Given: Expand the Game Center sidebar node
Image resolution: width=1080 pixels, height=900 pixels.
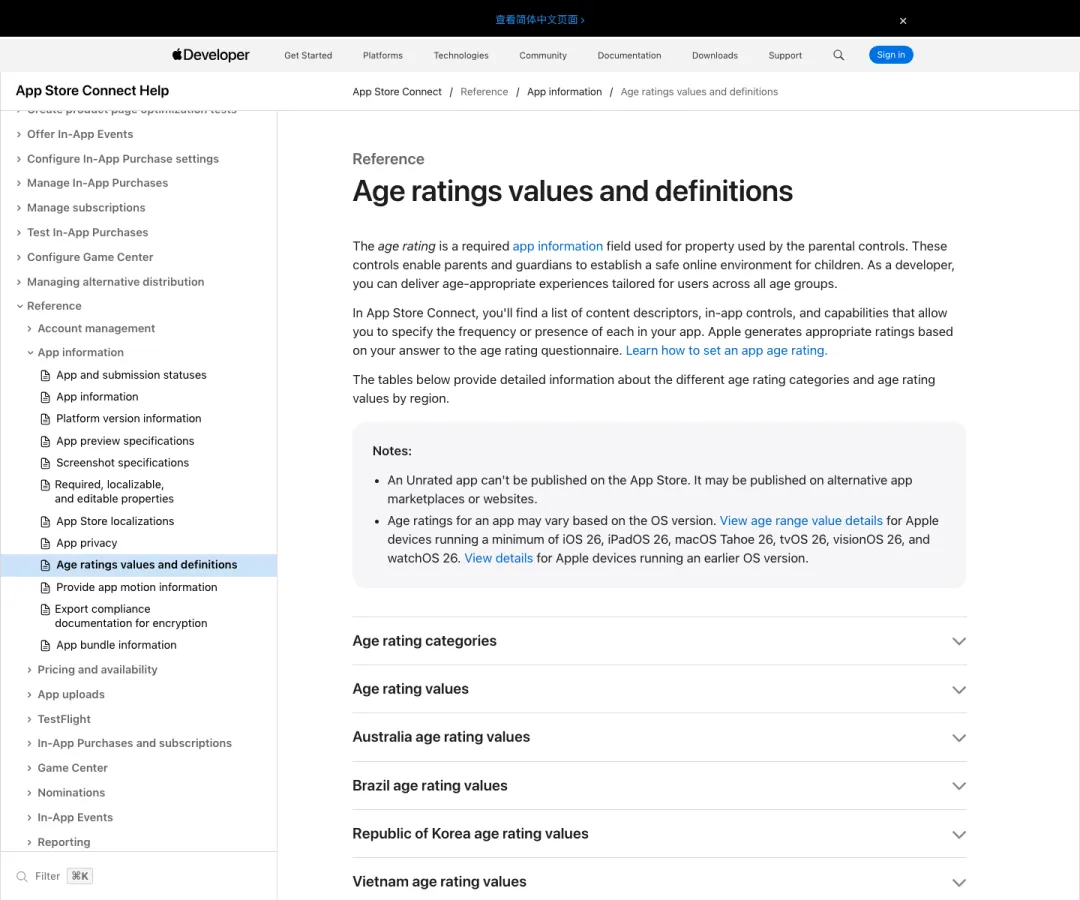Looking at the screenshot, I should click(30, 768).
